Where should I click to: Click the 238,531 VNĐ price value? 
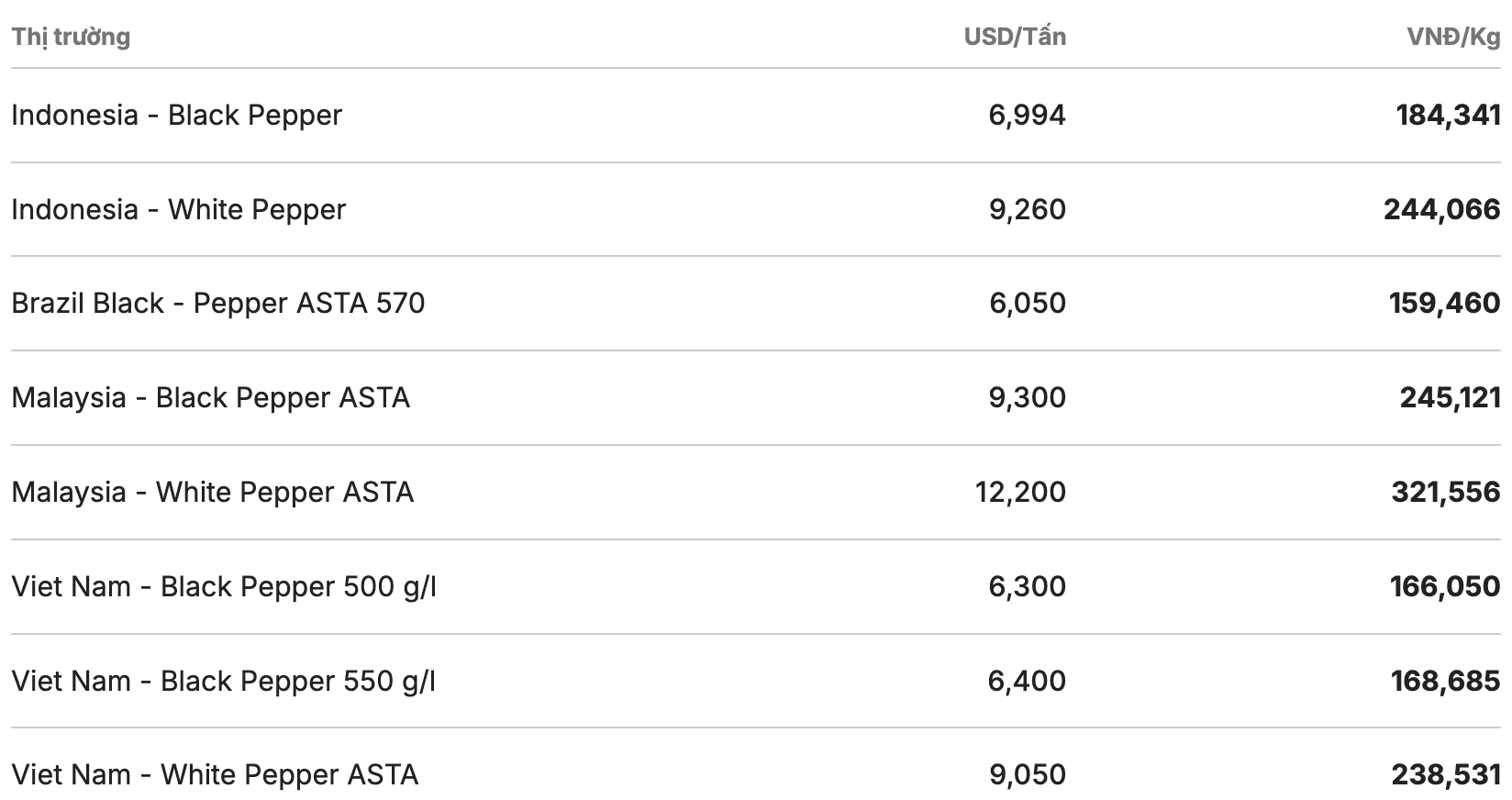[1445, 775]
